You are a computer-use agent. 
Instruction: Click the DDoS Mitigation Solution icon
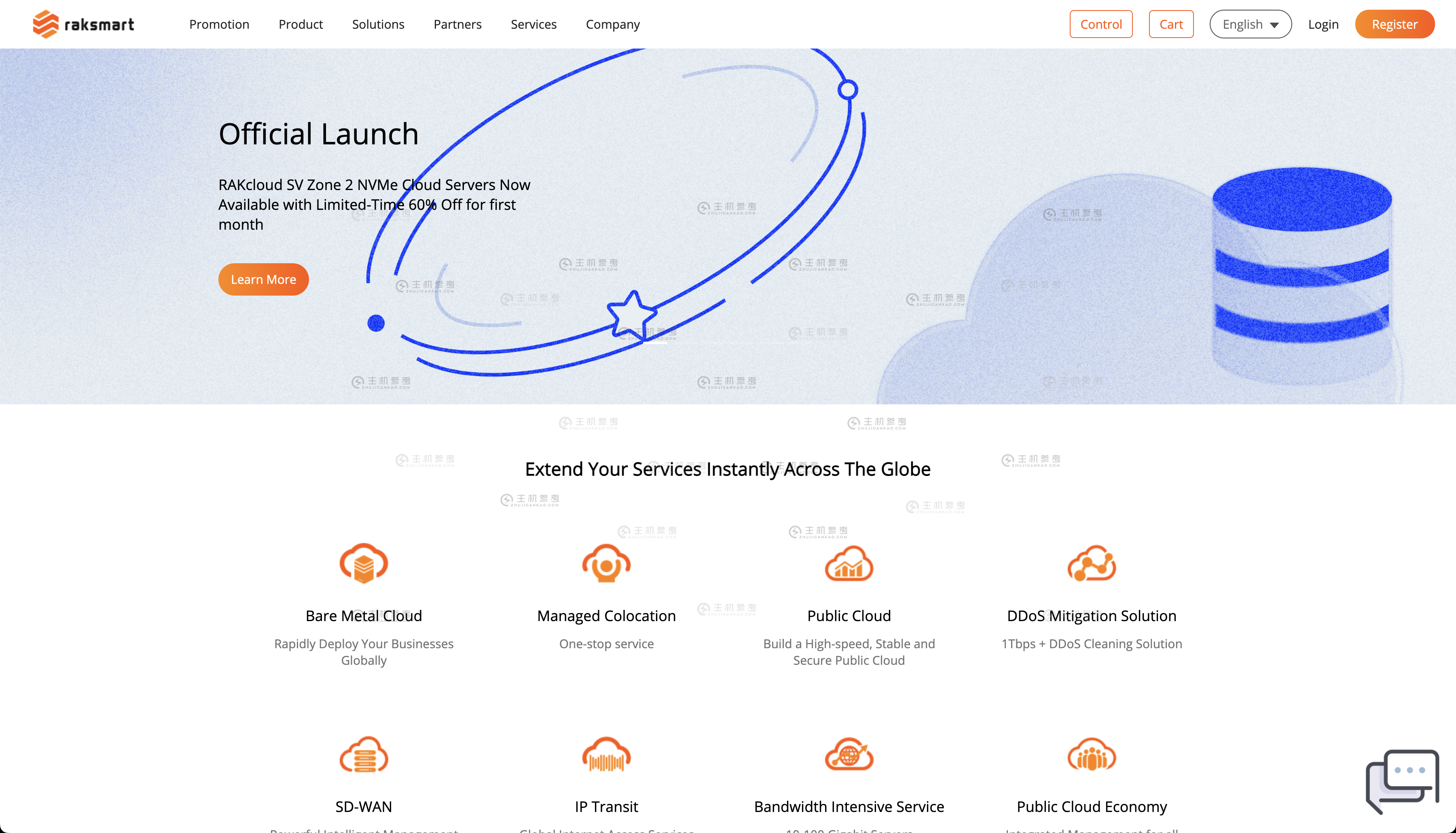tap(1092, 564)
